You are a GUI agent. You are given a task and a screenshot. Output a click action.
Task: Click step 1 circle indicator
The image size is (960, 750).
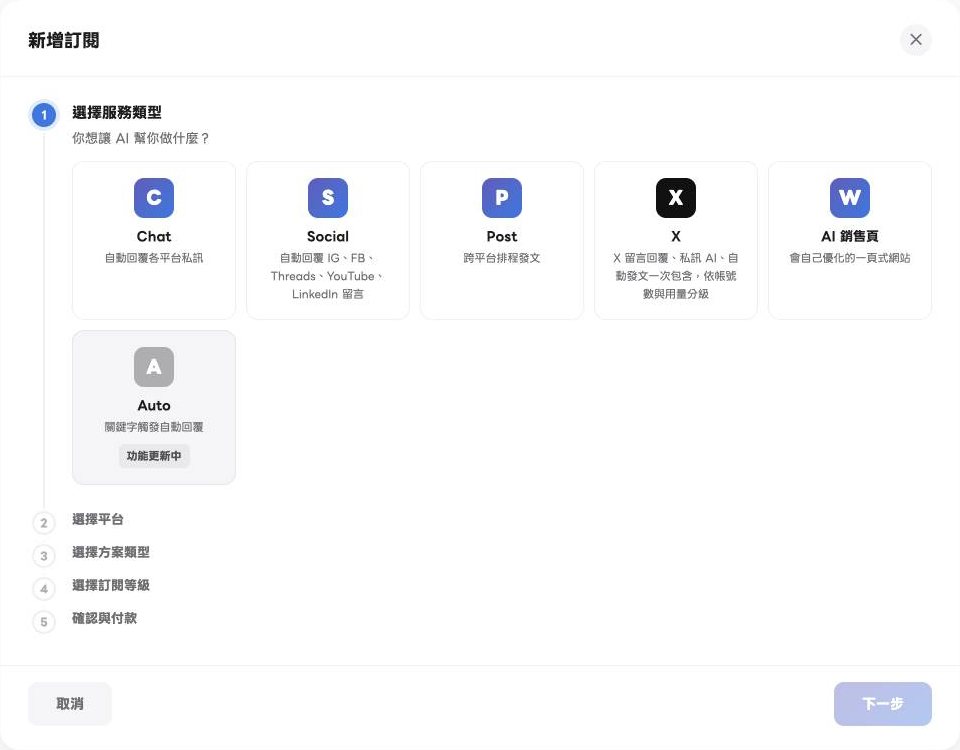click(43, 114)
